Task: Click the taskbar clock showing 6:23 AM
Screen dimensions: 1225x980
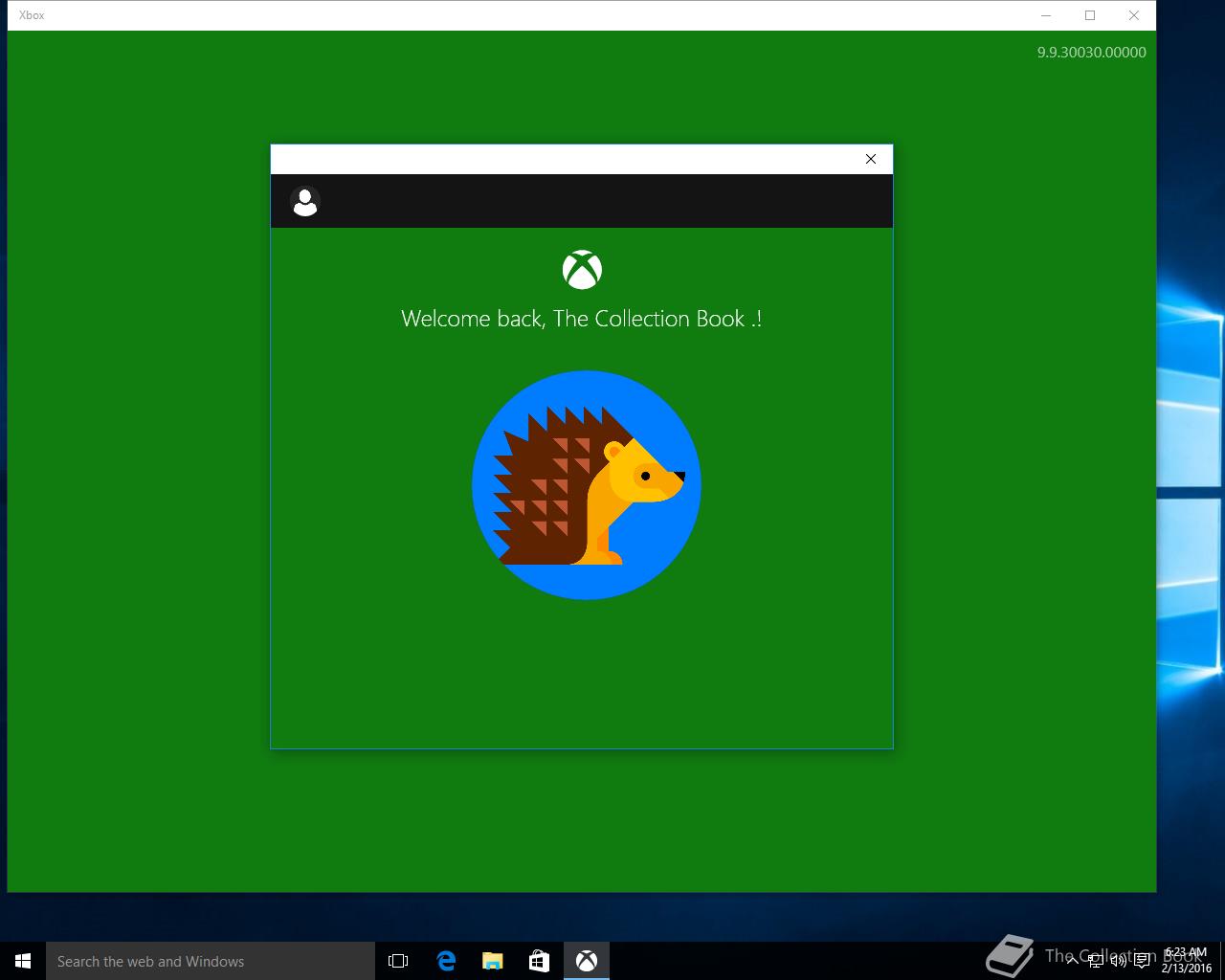Action: click(x=1187, y=961)
